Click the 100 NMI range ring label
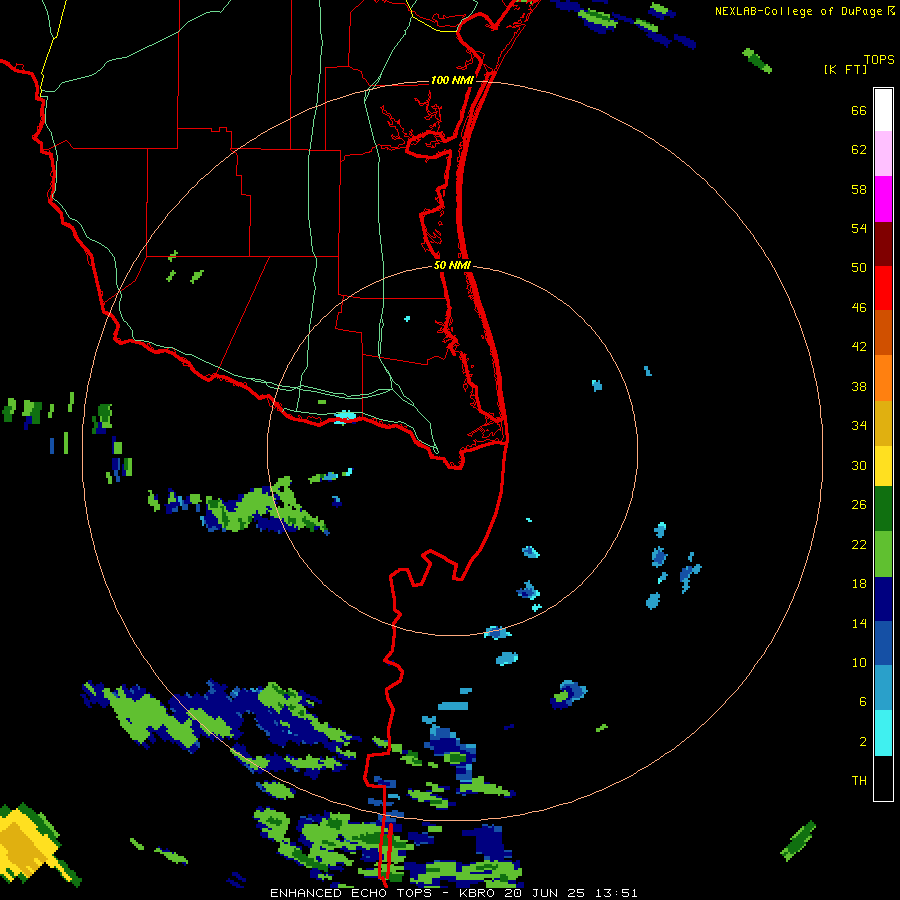The width and height of the screenshot is (900, 900). click(x=452, y=80)
